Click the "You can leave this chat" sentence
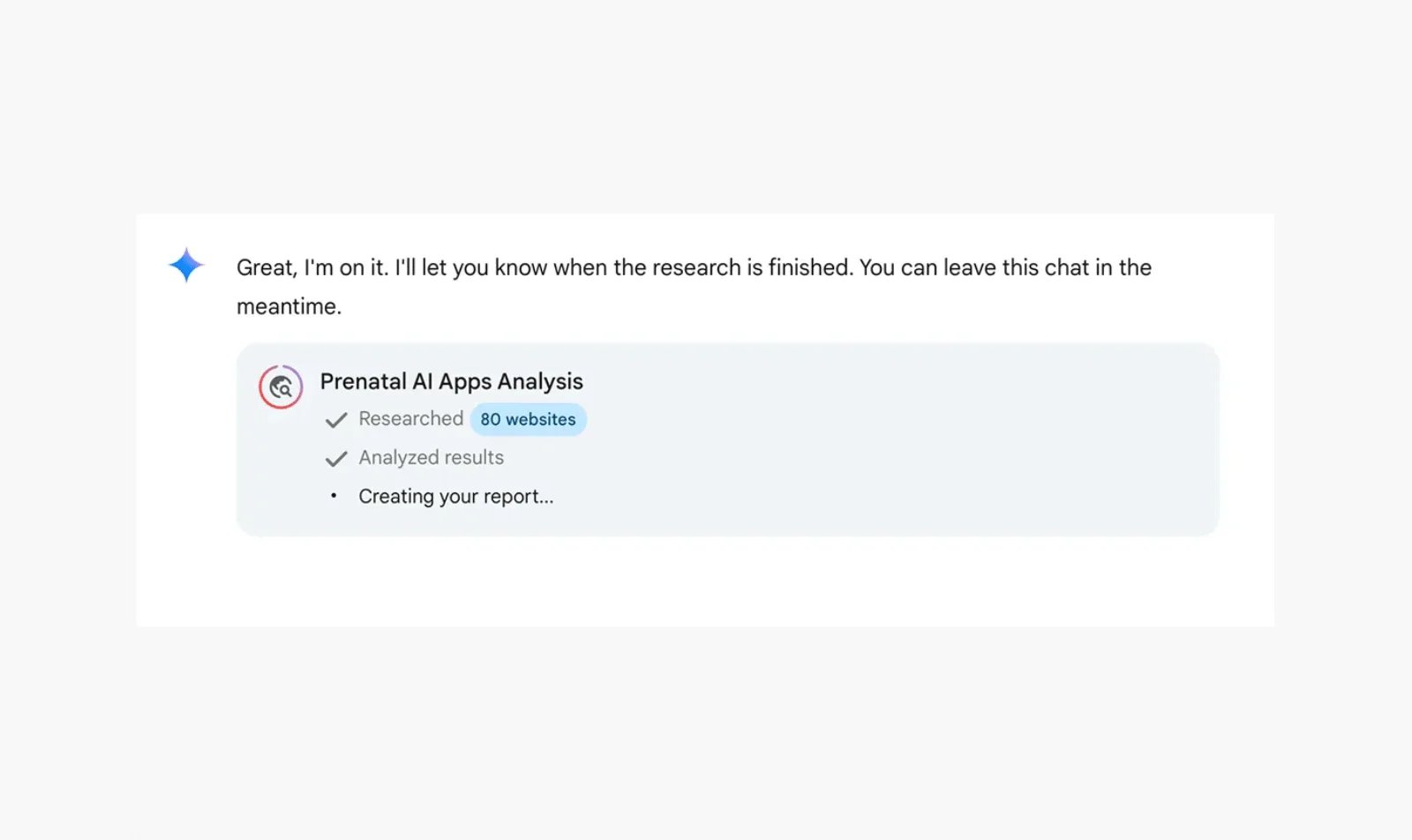Viewport: 1412px width, 840px height. point(1004,267)
